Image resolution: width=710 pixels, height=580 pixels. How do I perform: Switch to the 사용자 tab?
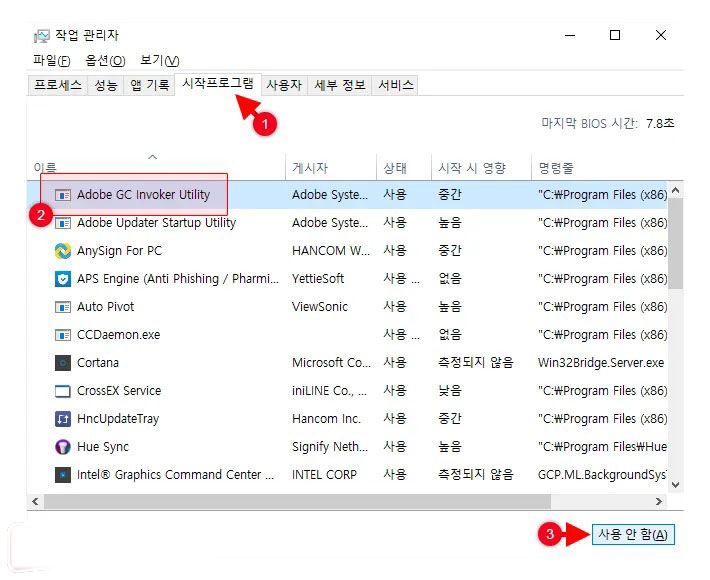pos(284,85)
